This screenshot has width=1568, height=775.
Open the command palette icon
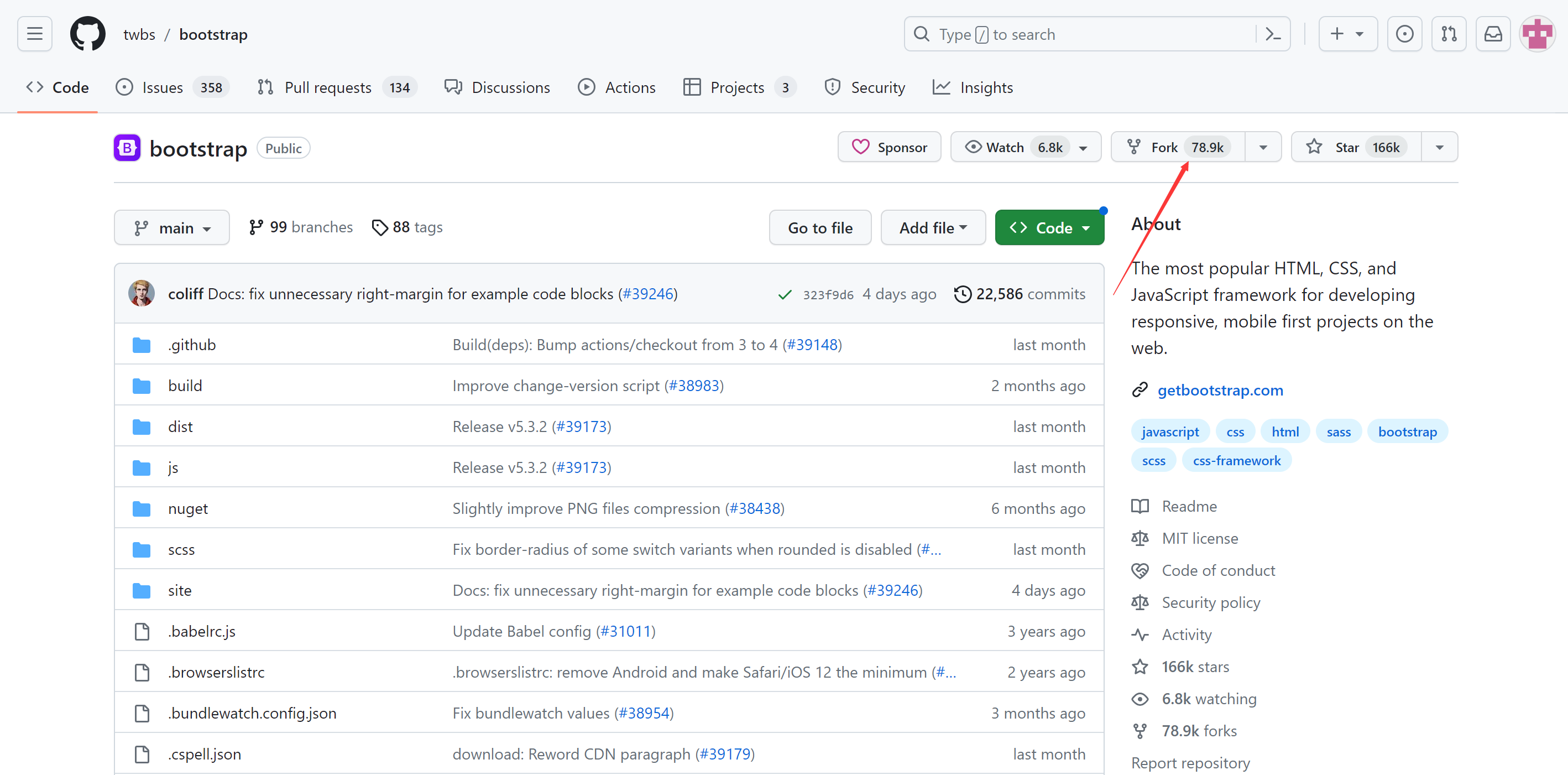coord(1273,34)
